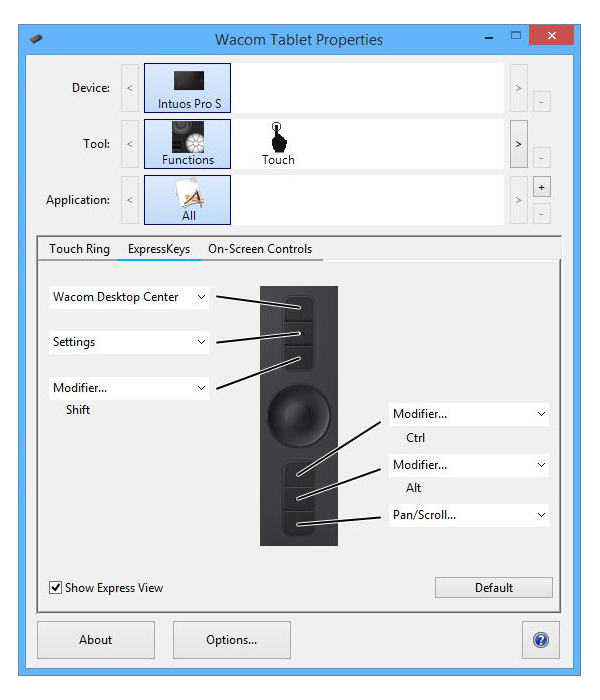Minimize the Wacom Tablet Properties window

[489, 38]
